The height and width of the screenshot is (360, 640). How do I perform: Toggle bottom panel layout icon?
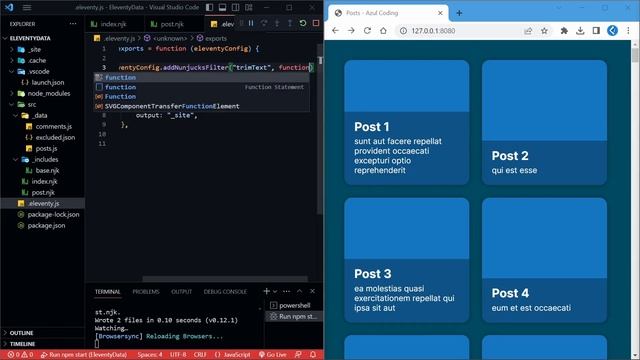pyautogui.click(x=222, y=7)
